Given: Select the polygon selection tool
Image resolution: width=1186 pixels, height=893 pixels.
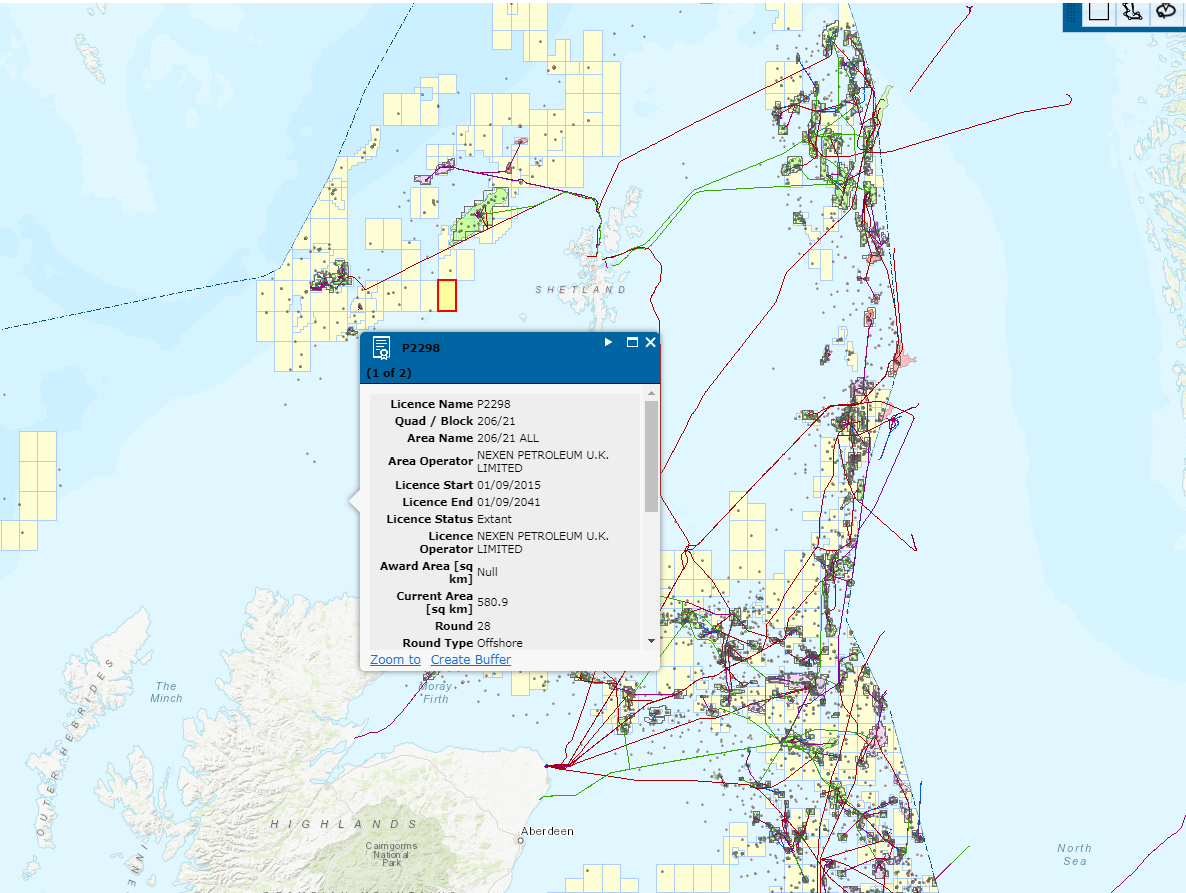Looking at the screenshot, I should tap(1132, 11).
